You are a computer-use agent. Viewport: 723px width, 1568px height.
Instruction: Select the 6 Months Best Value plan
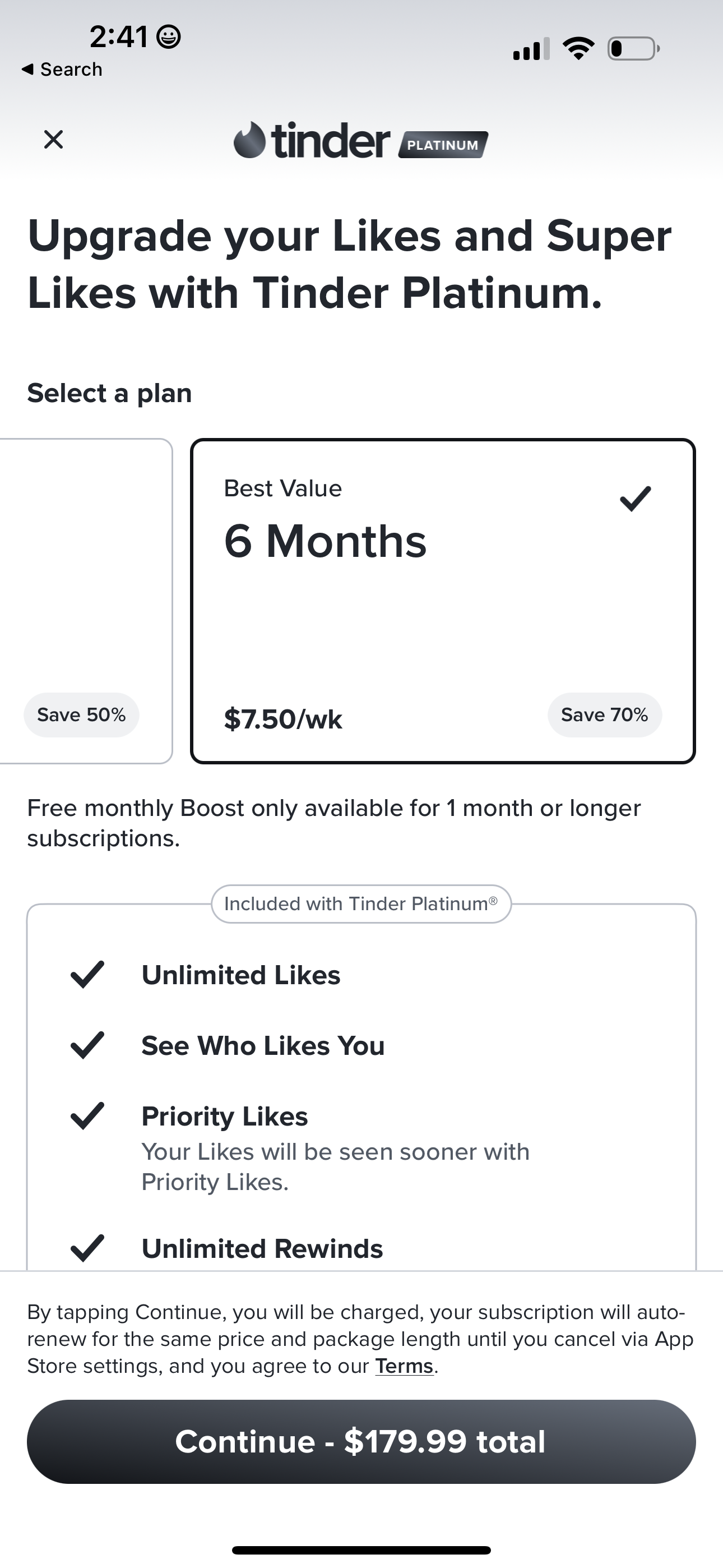point(442,600)
